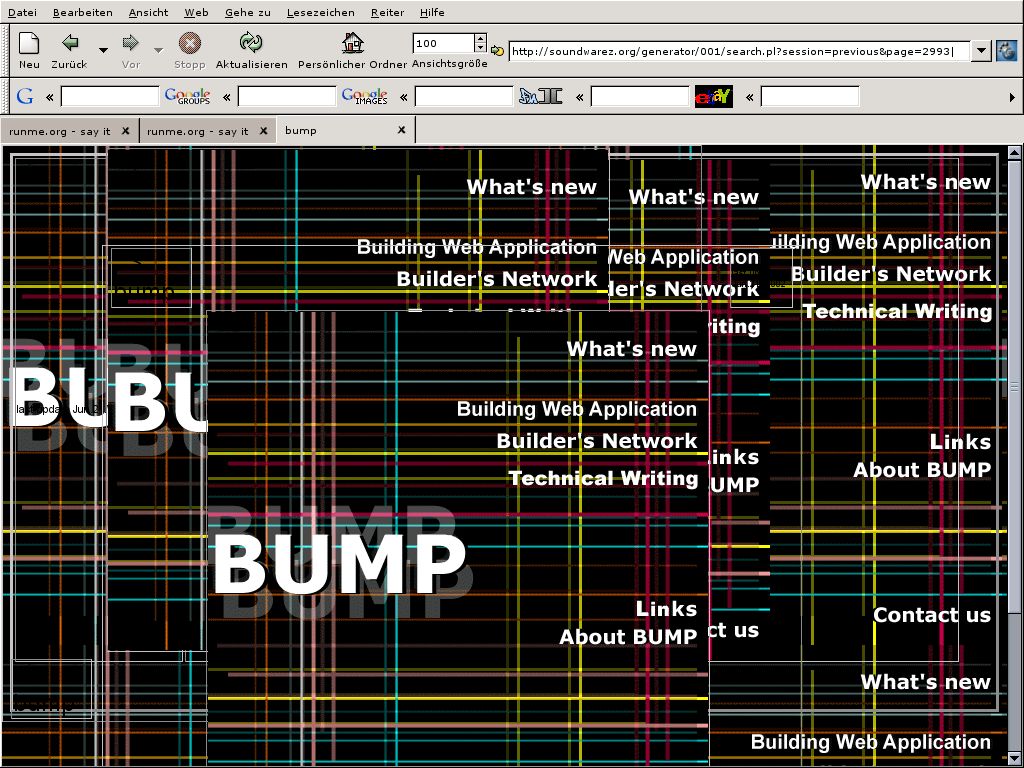Click the Google G search icon
This screenshot has height=768, width=1024.
pos(25,96)
